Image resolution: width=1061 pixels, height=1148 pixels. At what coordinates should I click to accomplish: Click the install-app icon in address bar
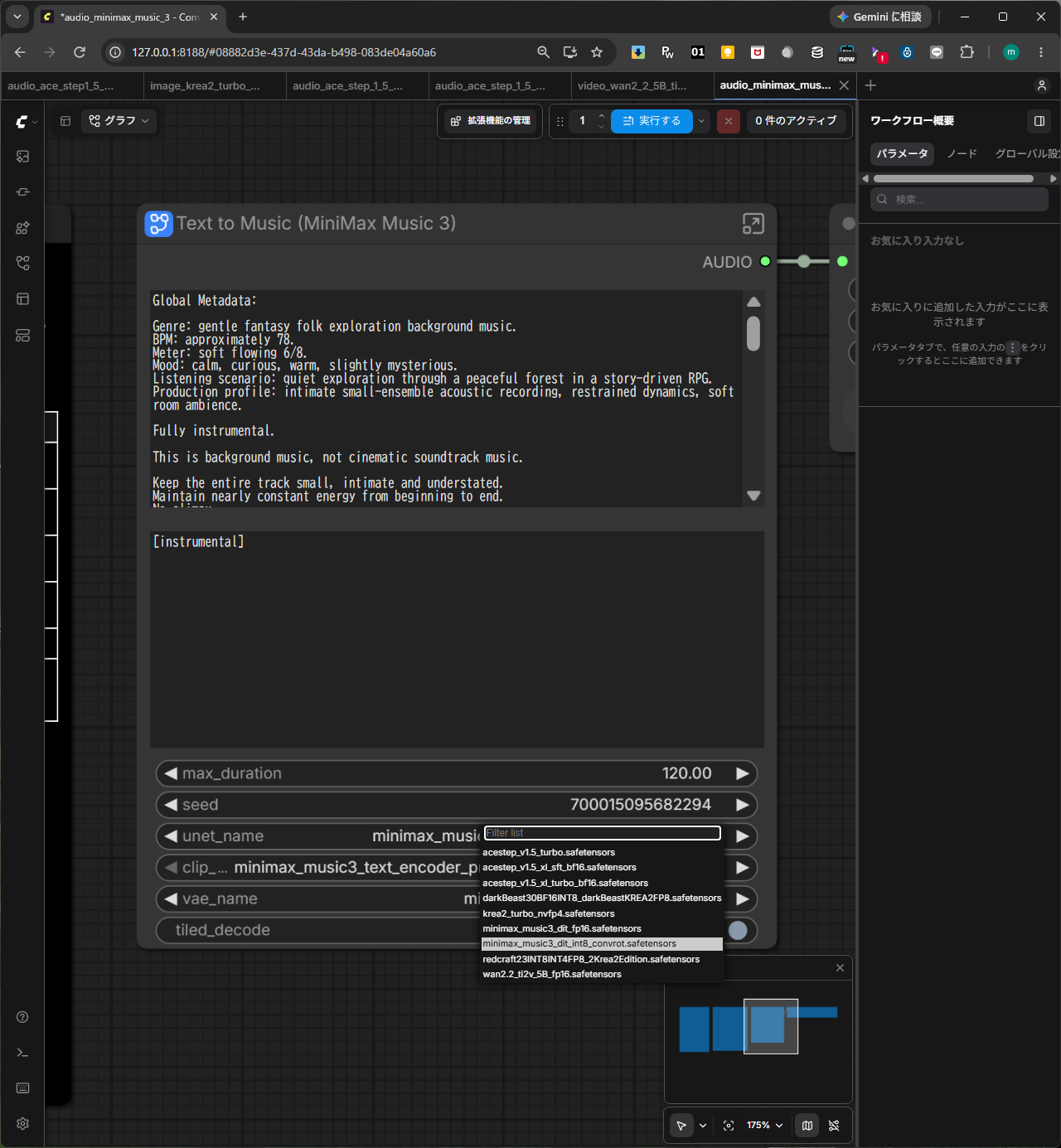570,52
